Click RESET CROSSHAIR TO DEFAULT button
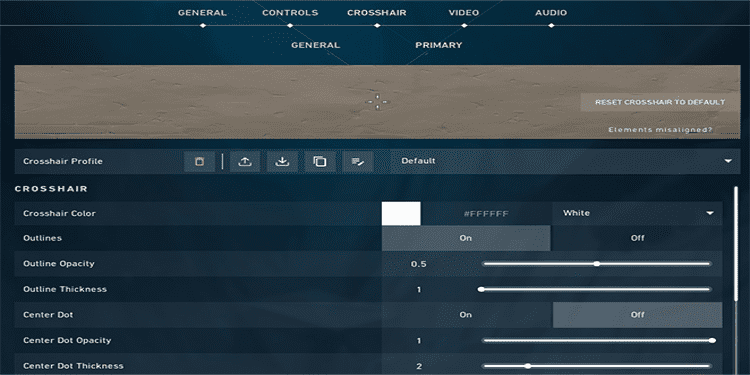 click(x=660, y=102)
